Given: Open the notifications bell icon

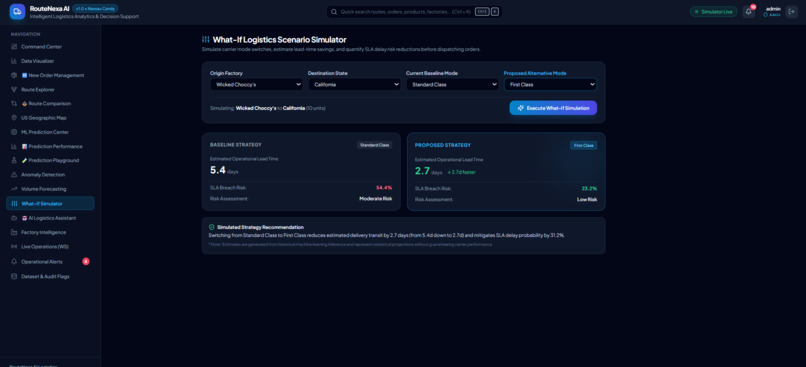Looking at the screenshot, I should click(748, 11).
